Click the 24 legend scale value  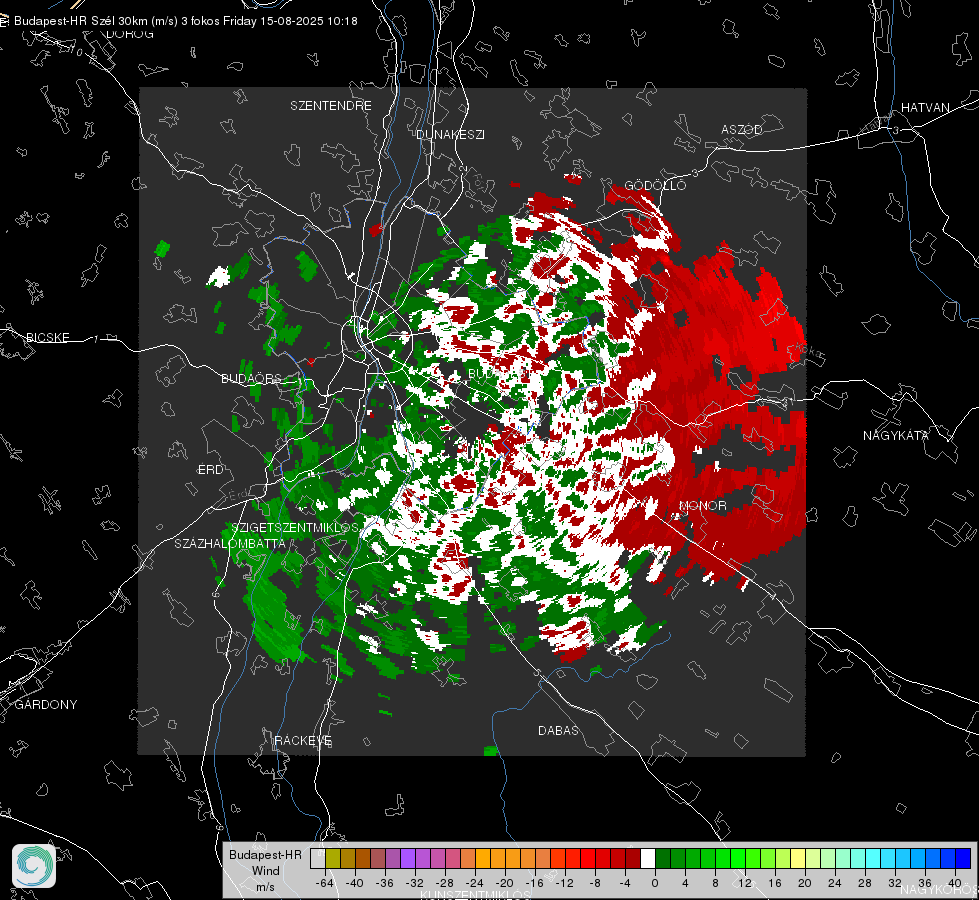(x=835, y=883)
